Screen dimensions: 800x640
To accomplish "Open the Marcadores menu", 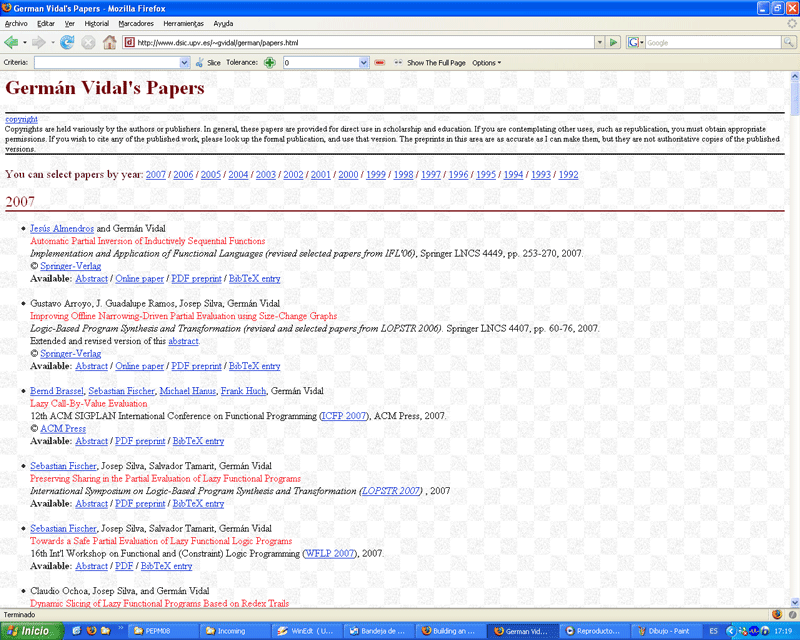I will tap(136, 22).
